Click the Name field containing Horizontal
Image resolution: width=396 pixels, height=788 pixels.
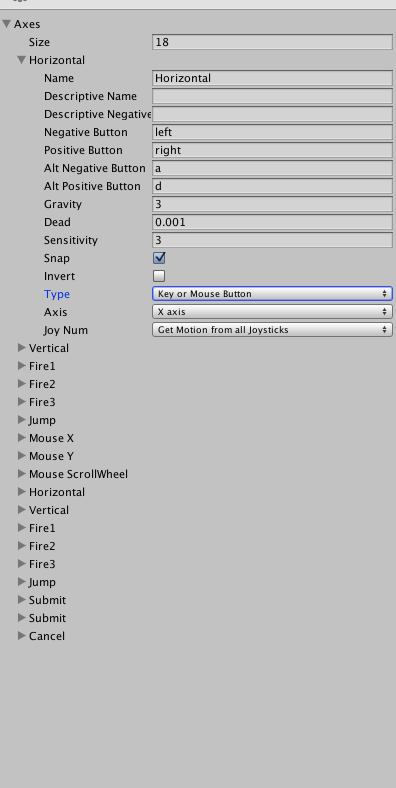(272, 78)
